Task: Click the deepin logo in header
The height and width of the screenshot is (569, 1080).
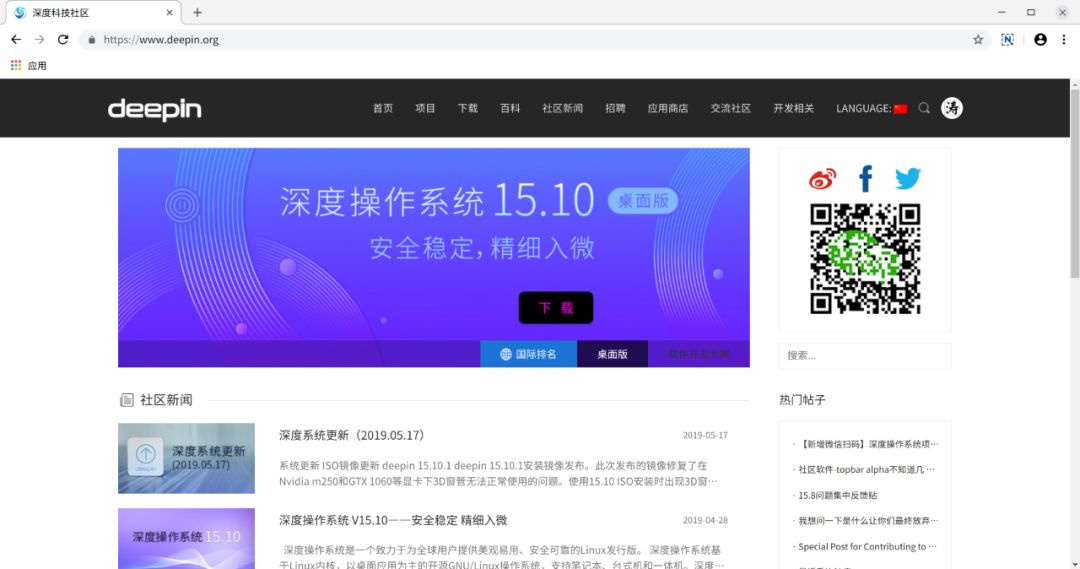Action: click(x=155, y=109)
